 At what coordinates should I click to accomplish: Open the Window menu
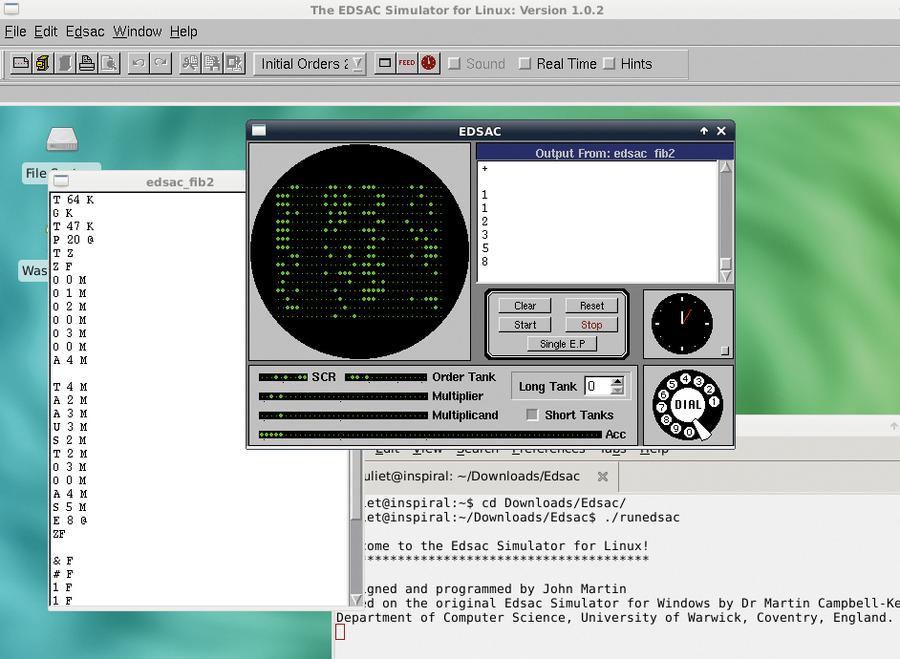pos(137,32)
